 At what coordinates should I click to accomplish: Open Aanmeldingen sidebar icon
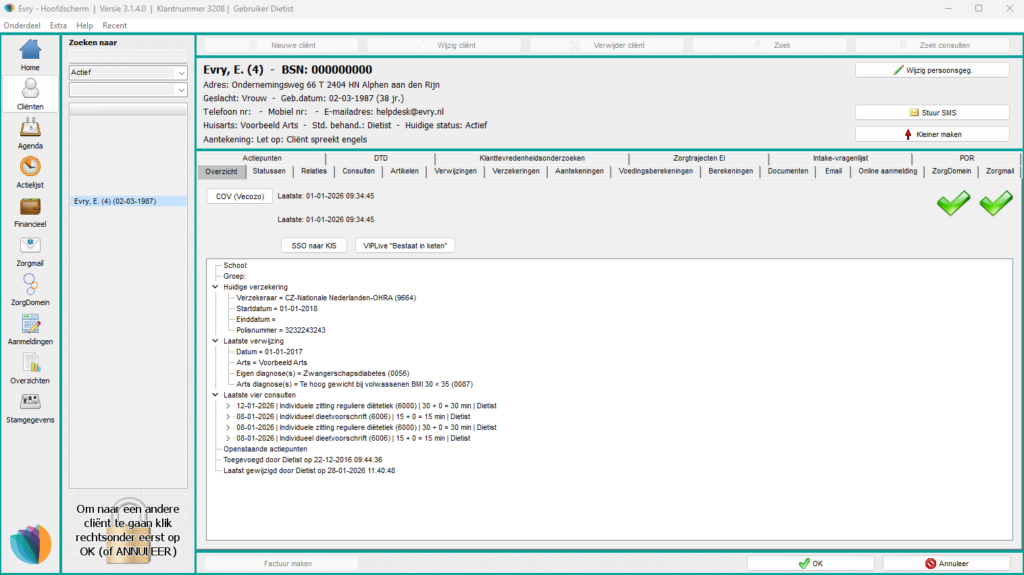30,329
